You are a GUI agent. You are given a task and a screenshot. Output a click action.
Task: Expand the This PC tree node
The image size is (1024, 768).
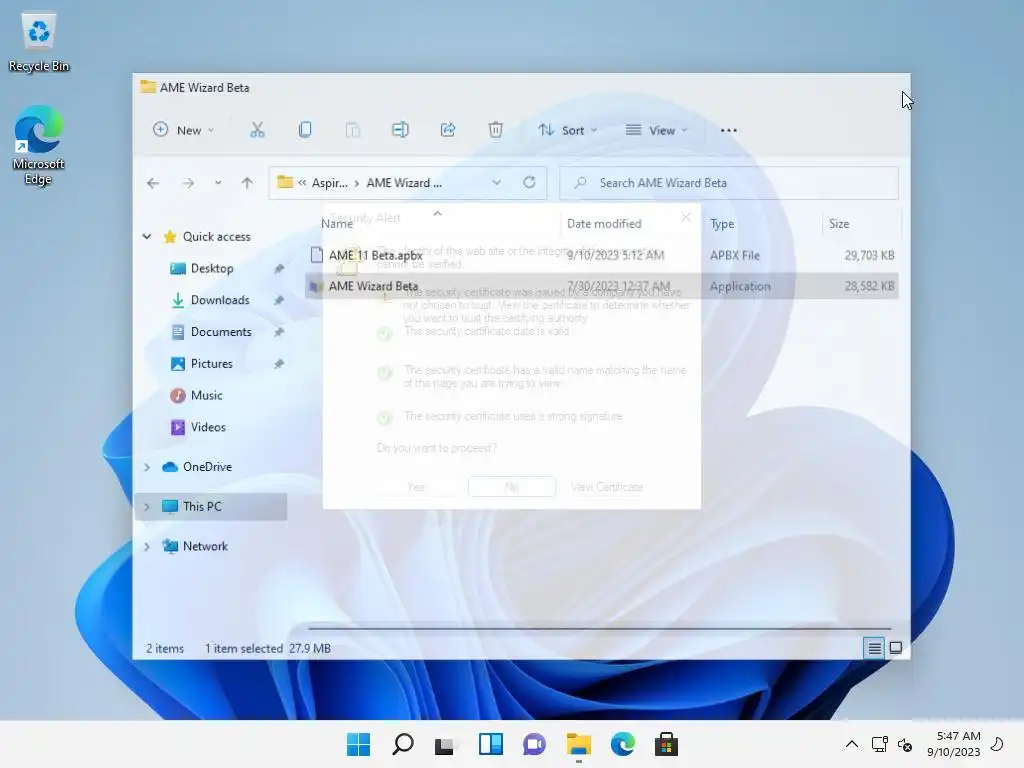click(147, 507)
